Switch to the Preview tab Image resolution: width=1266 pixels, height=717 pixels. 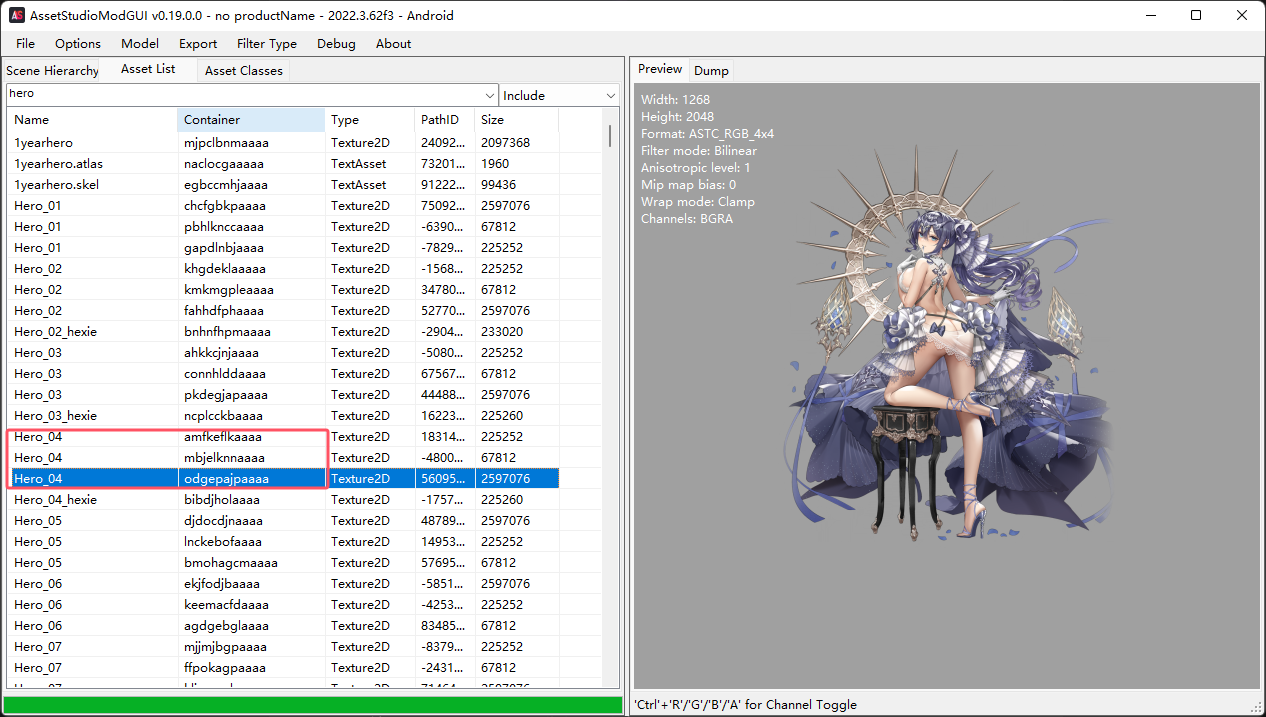tap(660, 69)
